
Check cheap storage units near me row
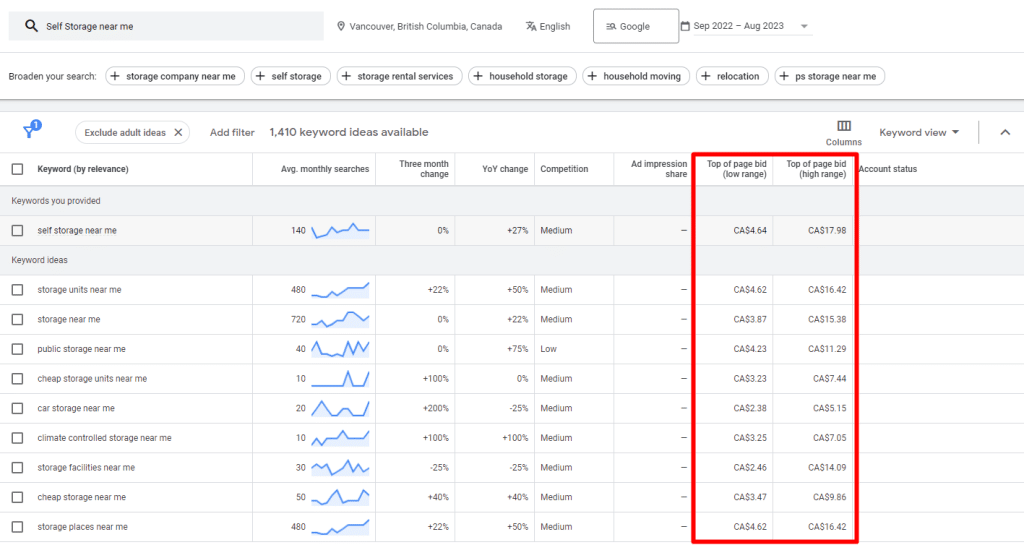coord(18,379)
